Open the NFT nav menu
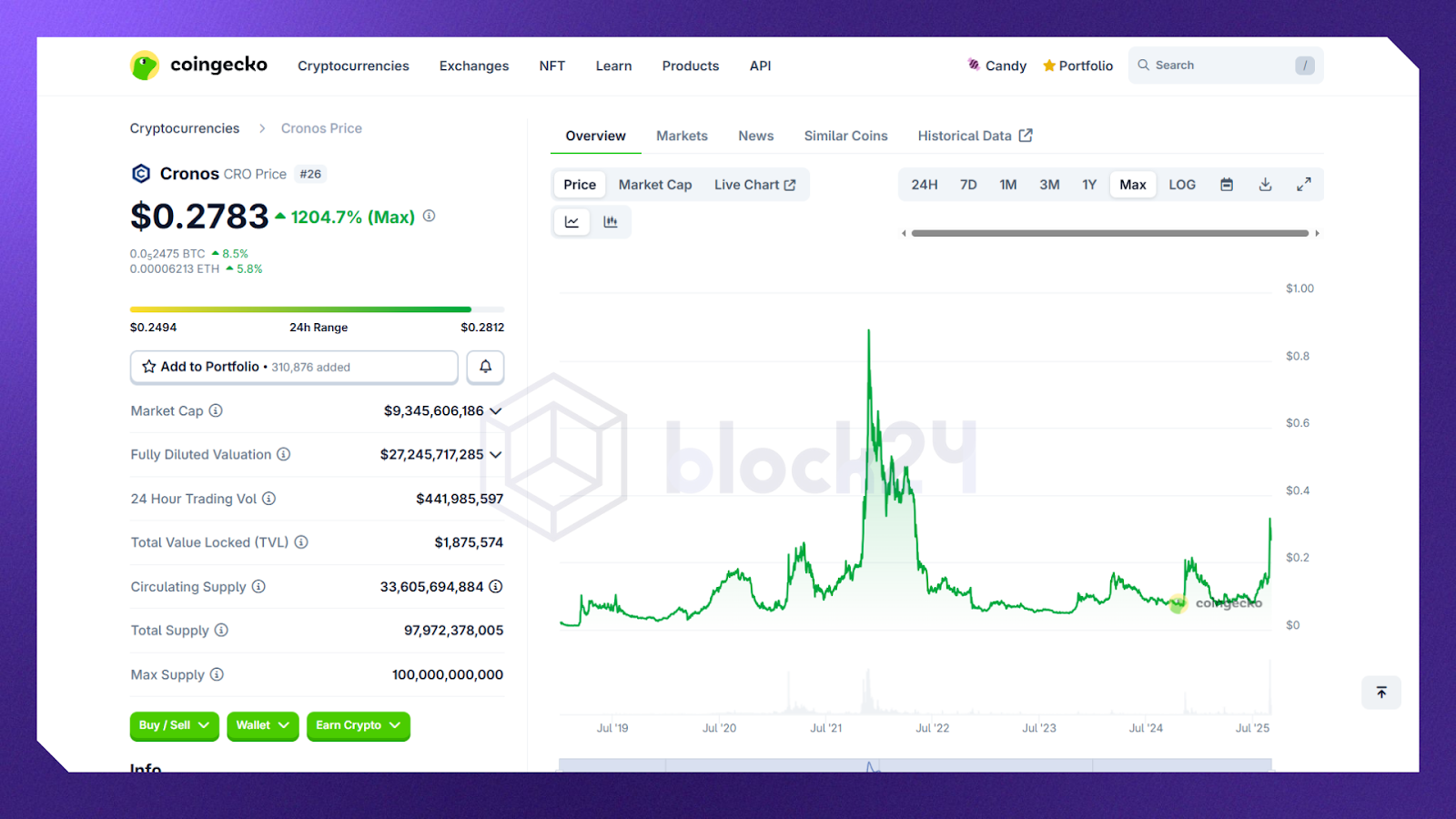Viewport: 1456px width, 819px height. (x=552, y=66)
